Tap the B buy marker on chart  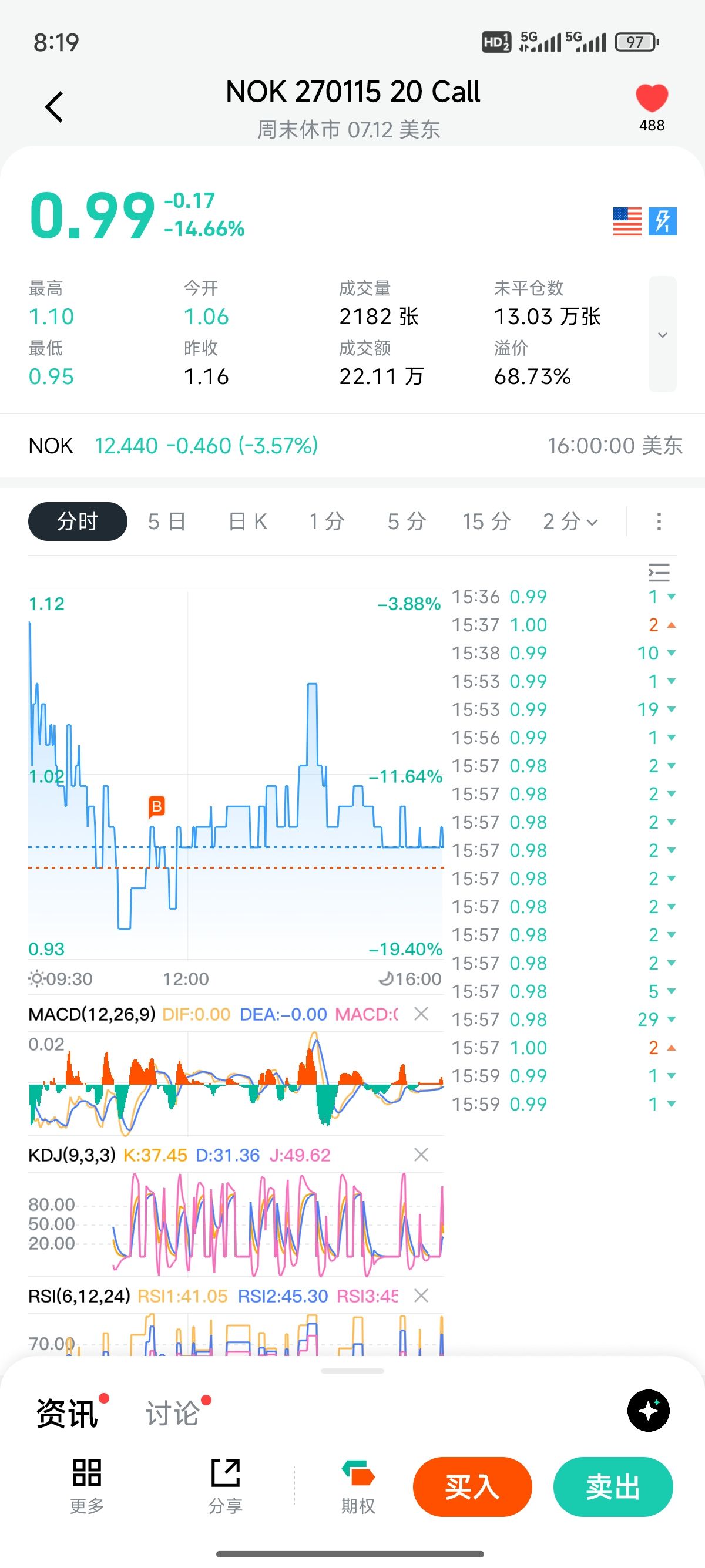(x=156, y=806)
